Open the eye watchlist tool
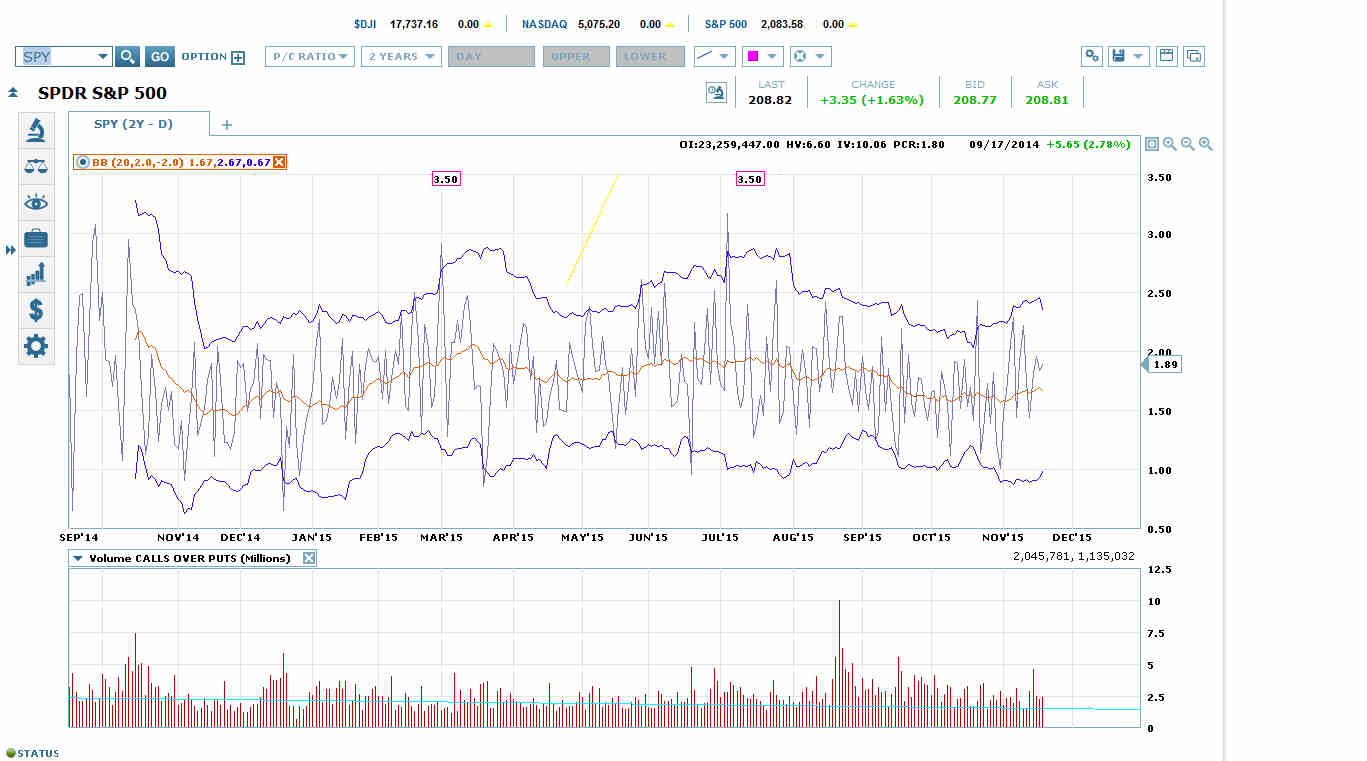Screen dimensions: 1367x761 pos(36,203)
